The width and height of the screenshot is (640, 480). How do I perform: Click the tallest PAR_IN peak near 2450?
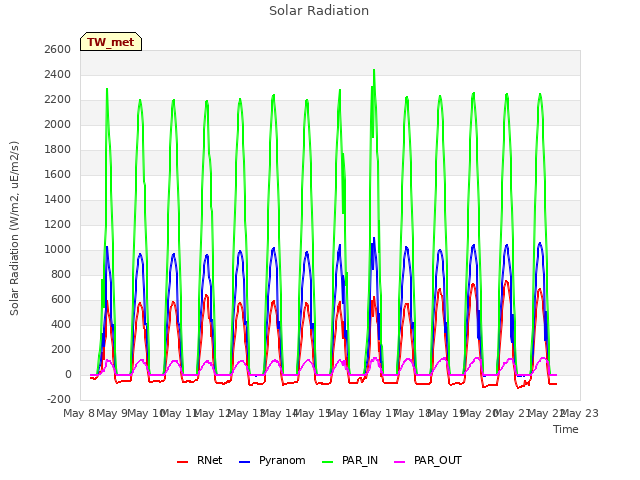point(374,70)
